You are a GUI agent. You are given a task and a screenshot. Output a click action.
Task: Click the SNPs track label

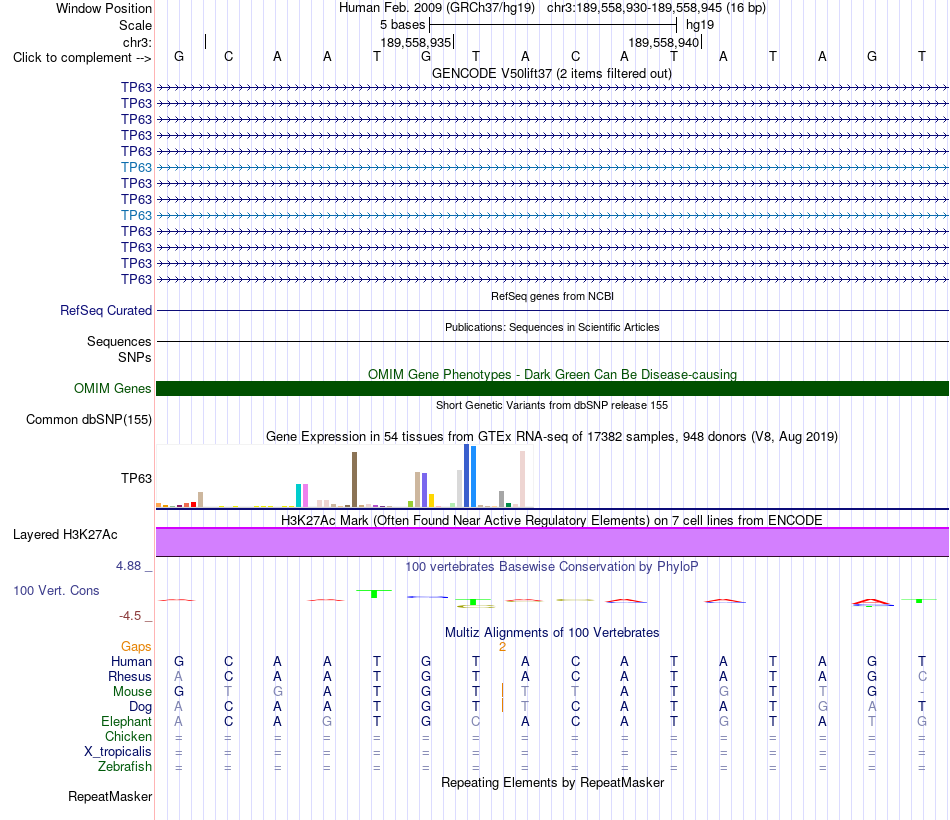(135, 358)
